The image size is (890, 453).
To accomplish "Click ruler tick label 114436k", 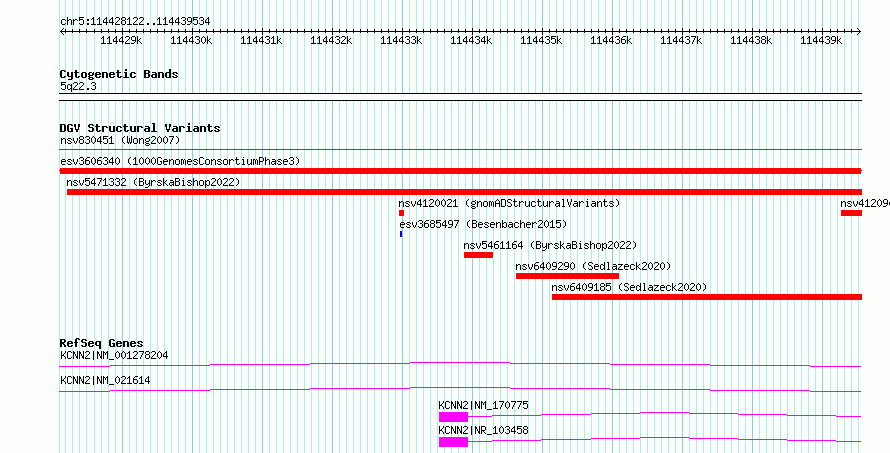I will 611,40.
